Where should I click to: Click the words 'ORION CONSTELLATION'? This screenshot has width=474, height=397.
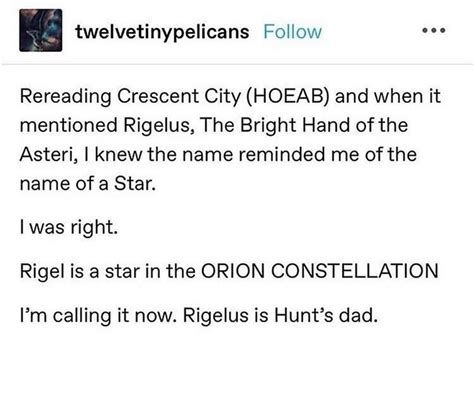(319, 271)
